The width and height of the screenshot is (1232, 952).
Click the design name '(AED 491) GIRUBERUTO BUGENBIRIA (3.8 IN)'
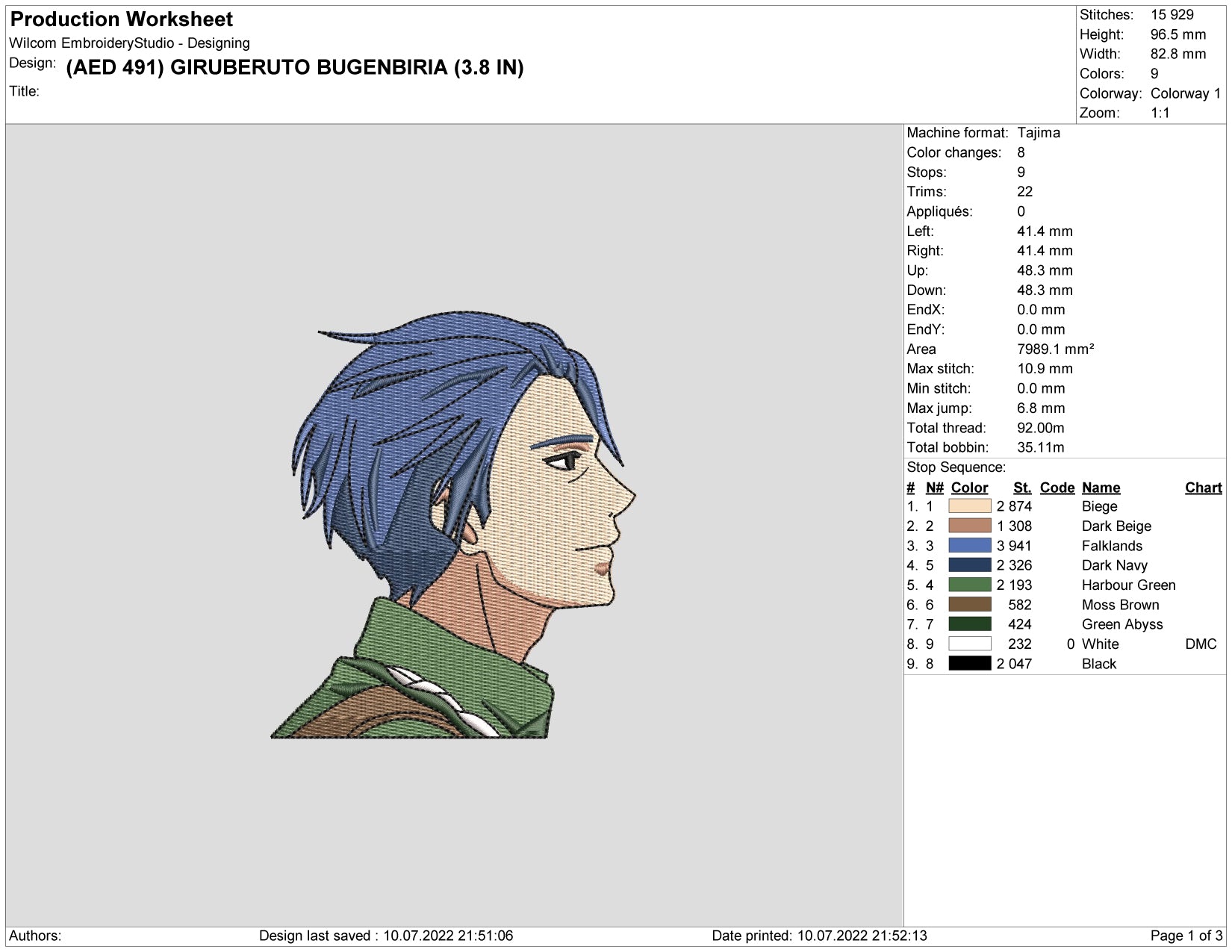(295, 67)
